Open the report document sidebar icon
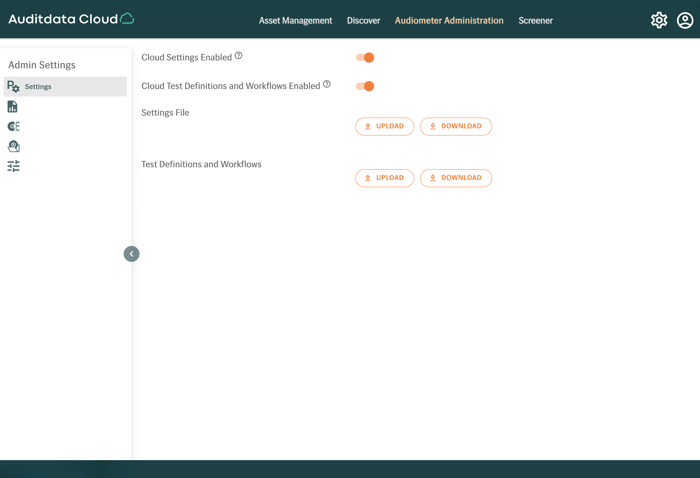700x478 pixels. click(12, 107)
